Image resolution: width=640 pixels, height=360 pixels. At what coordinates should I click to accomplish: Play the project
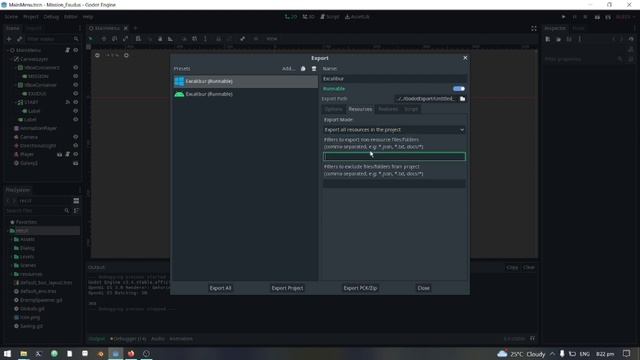pos(564,17)
